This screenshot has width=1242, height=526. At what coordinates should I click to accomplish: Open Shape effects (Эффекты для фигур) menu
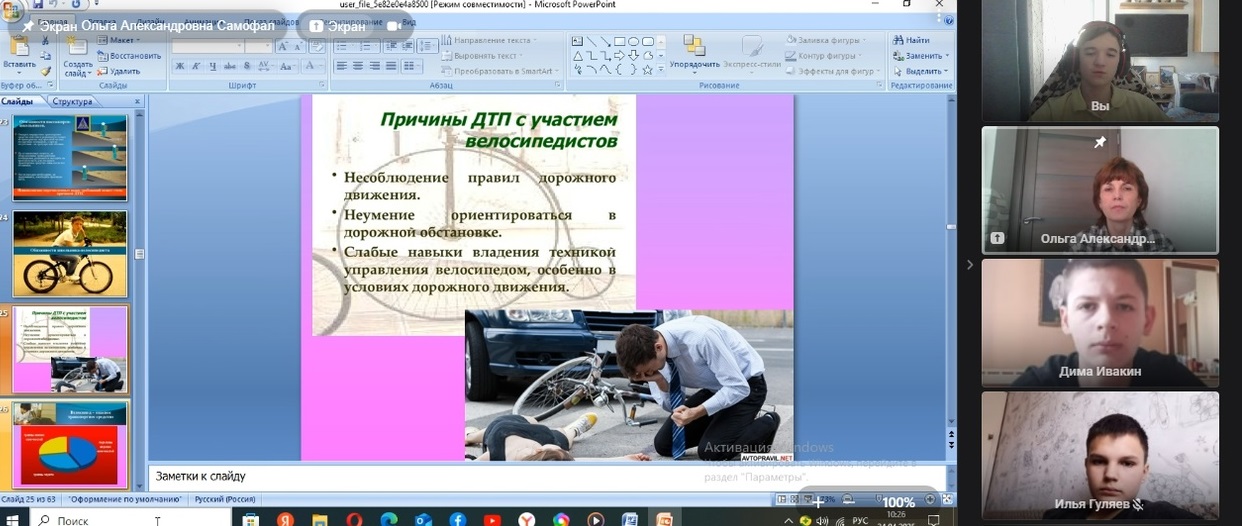click(x=833, y=71)
